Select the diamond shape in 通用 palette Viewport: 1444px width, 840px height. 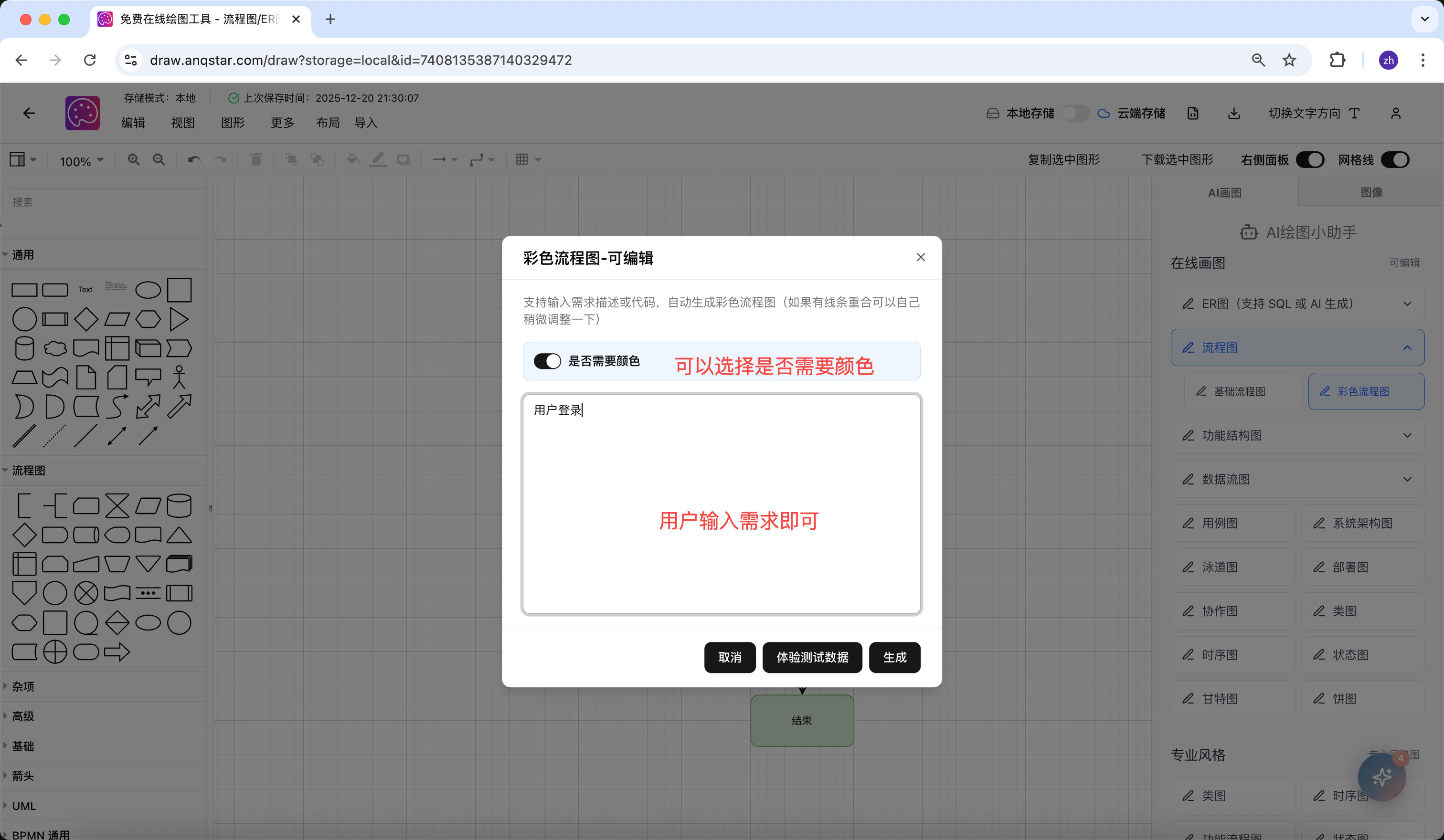86,319
